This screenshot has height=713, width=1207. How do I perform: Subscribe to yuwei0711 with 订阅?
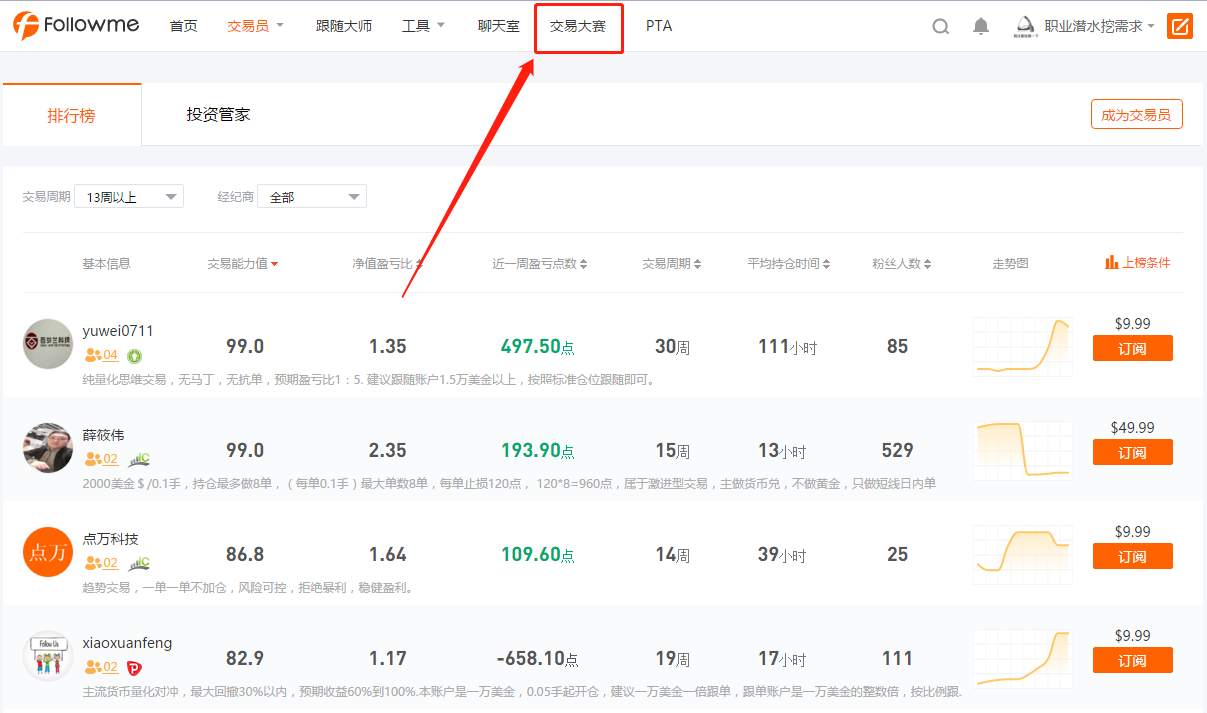pyautogui.click(x=1132, y=348)
